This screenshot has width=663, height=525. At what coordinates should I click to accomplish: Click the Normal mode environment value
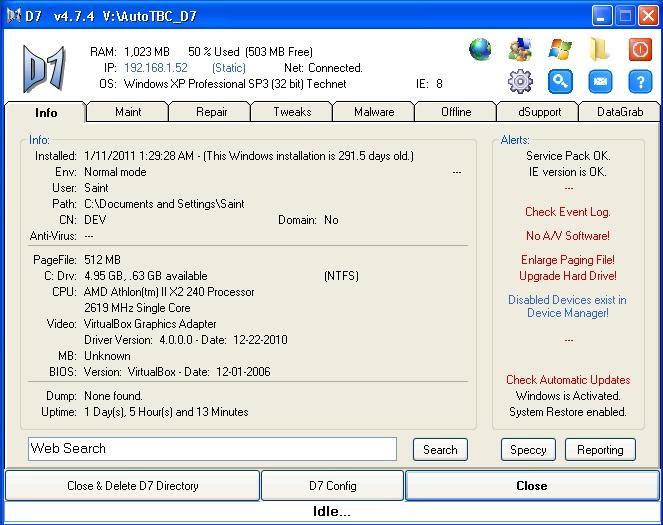pos(115,172)
